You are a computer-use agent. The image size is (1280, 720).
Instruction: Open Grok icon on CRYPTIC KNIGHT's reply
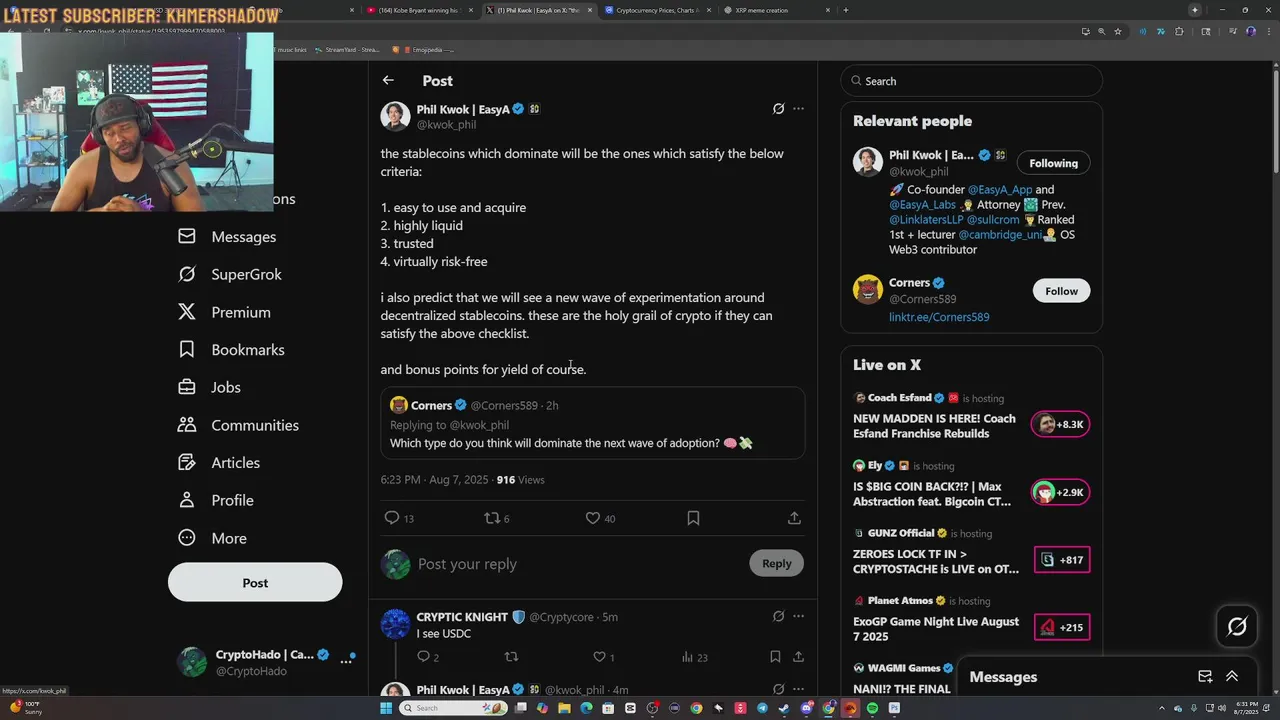(x=778, y=617)
